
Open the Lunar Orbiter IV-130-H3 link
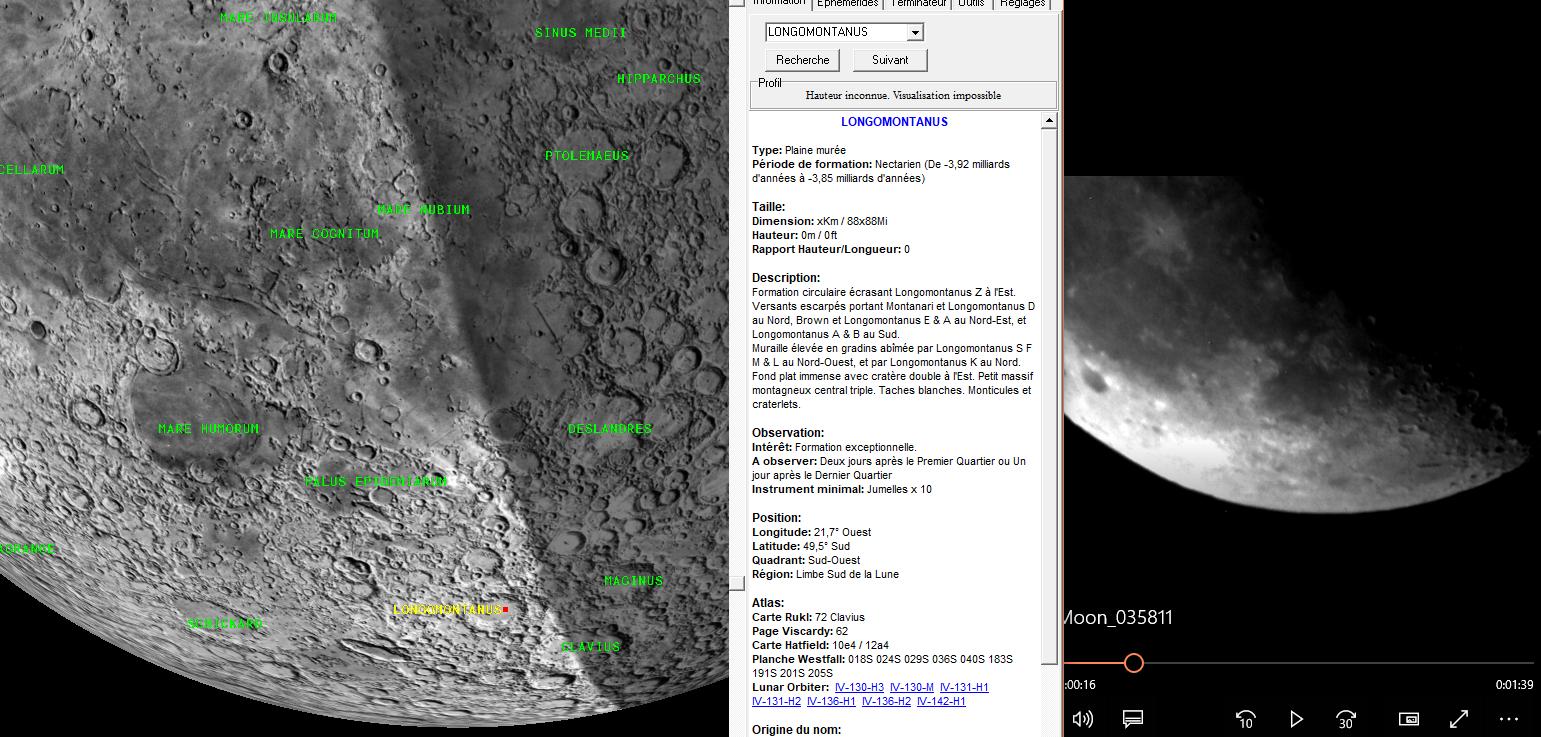(859, 687)
